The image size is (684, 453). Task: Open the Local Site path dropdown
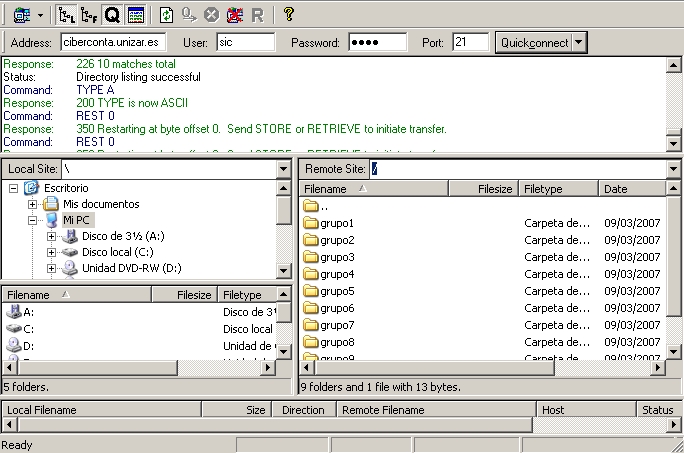click(283, 169)
